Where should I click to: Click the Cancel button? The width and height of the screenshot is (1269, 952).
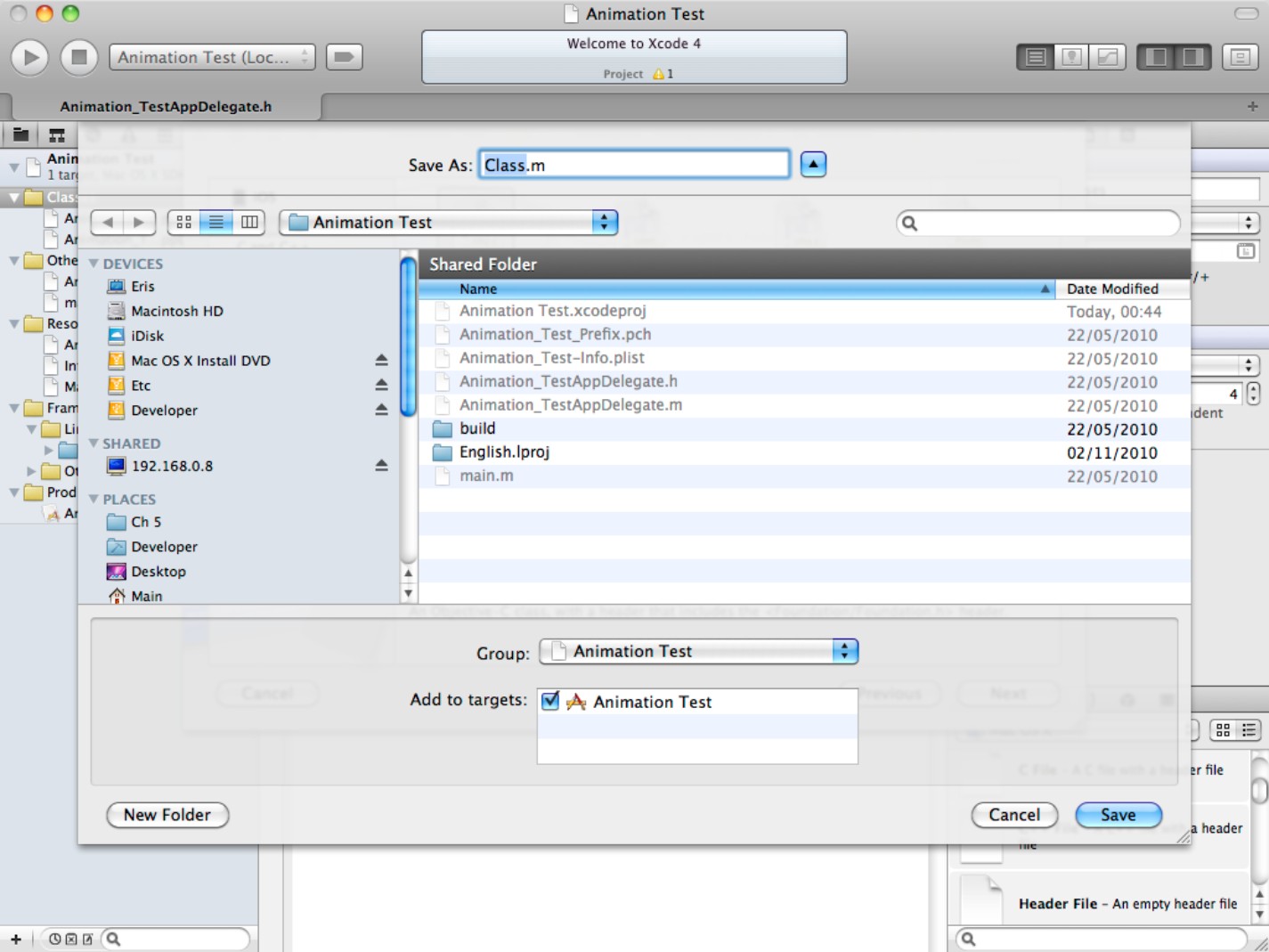(1014, 815)
